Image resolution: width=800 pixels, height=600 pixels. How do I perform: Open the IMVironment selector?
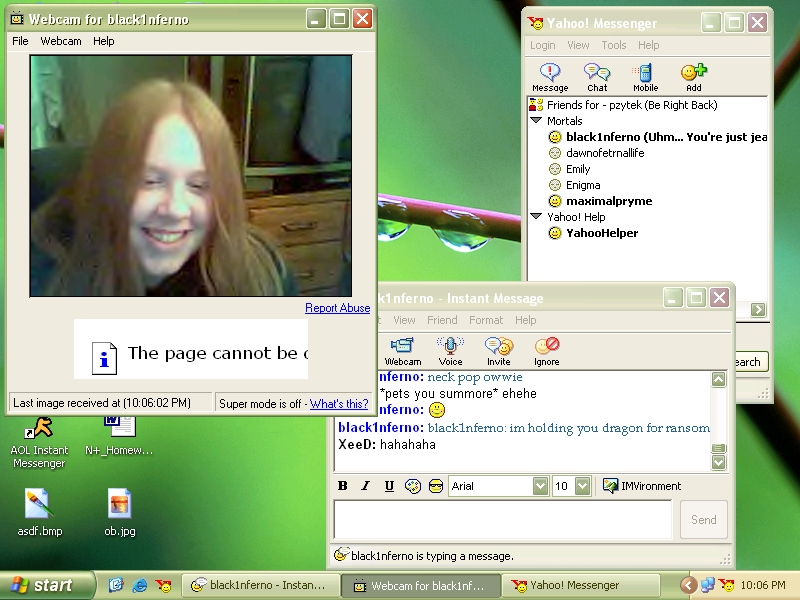(x=642, y=486)
